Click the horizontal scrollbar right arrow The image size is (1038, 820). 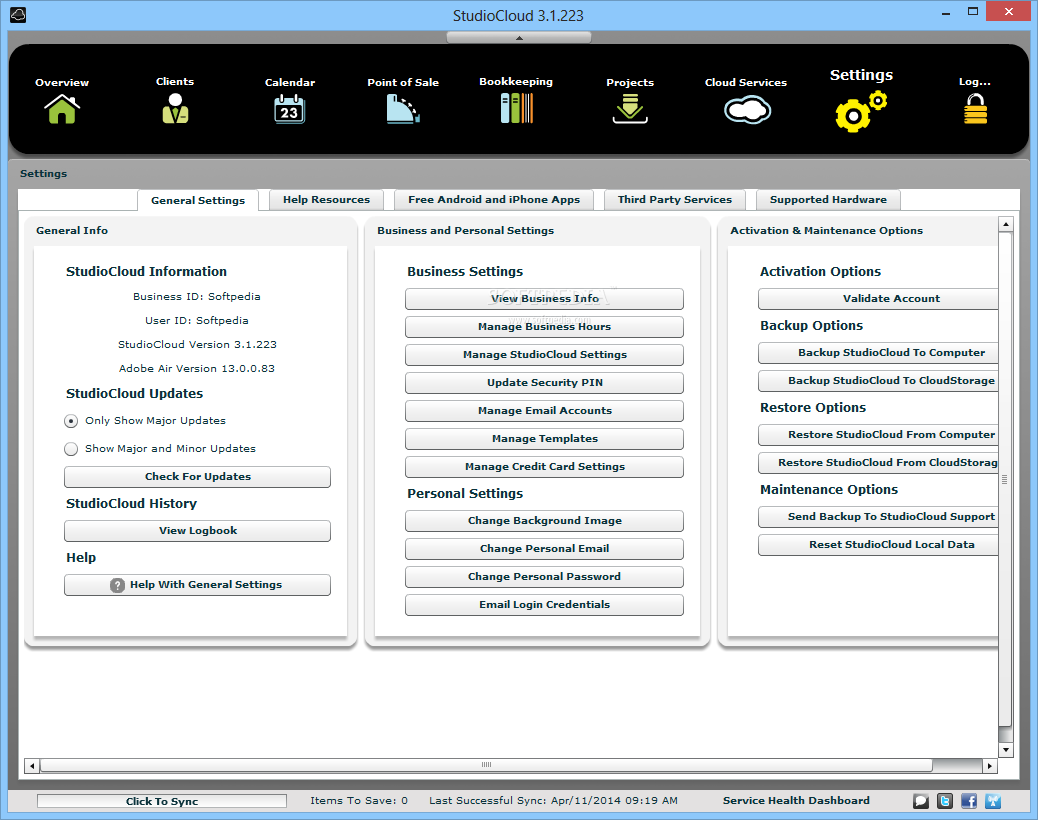[x=990, y=766]
